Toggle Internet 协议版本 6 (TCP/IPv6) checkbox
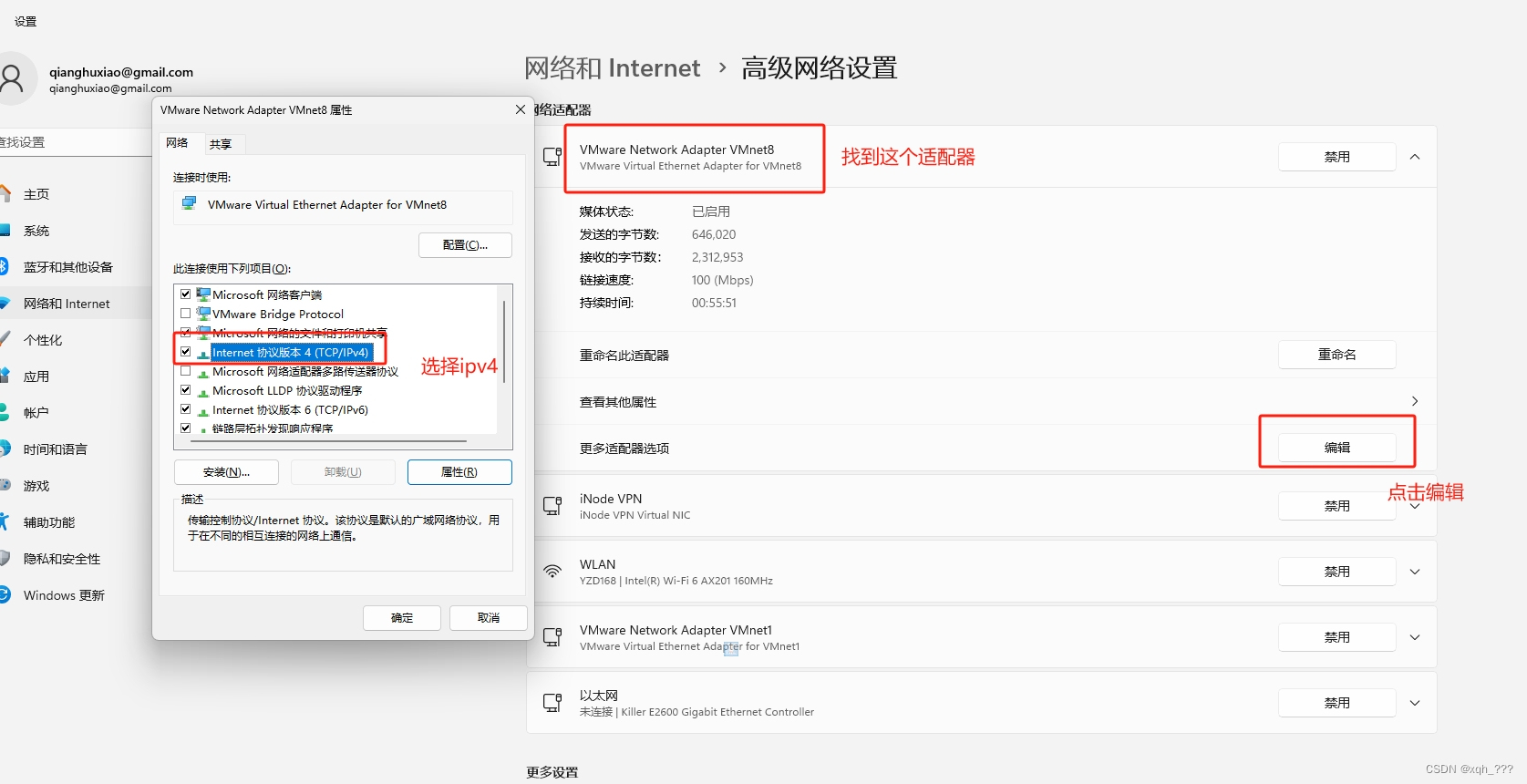Screen dimensions: 1527x784 click(x=186, y=409)
